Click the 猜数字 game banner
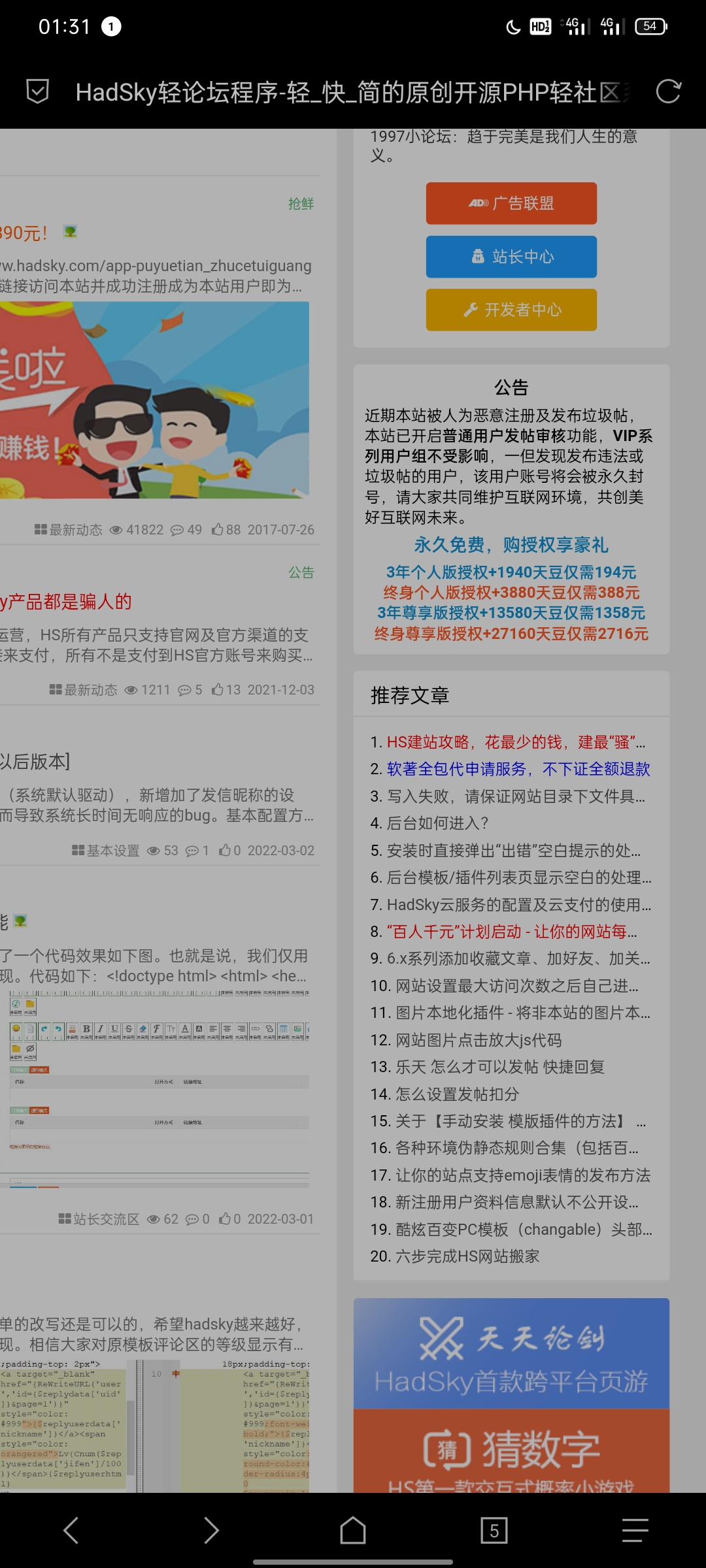The image size is (706, 1568). click(x=511, y=1450)
